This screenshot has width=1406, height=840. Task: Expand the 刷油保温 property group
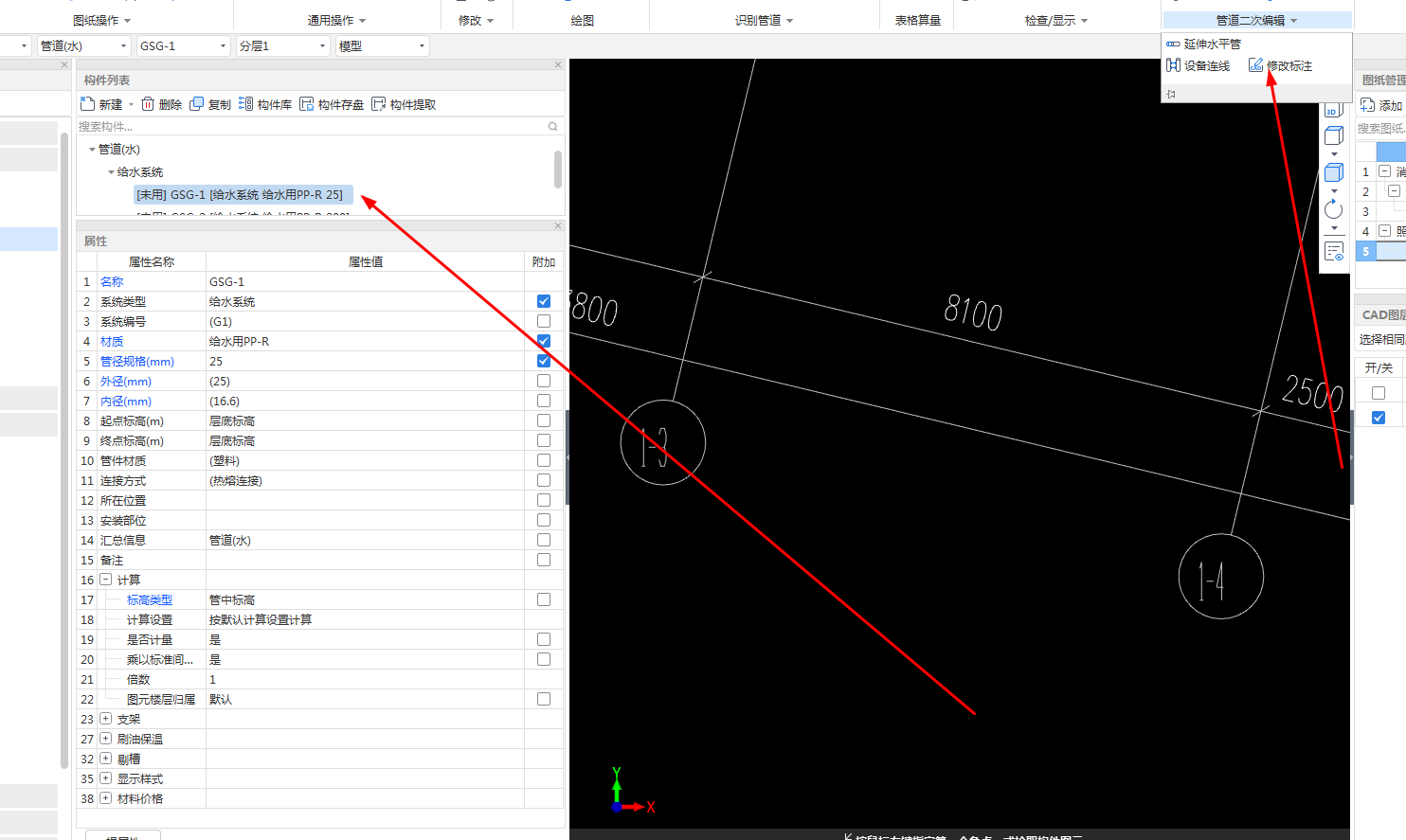click(106, 739)
